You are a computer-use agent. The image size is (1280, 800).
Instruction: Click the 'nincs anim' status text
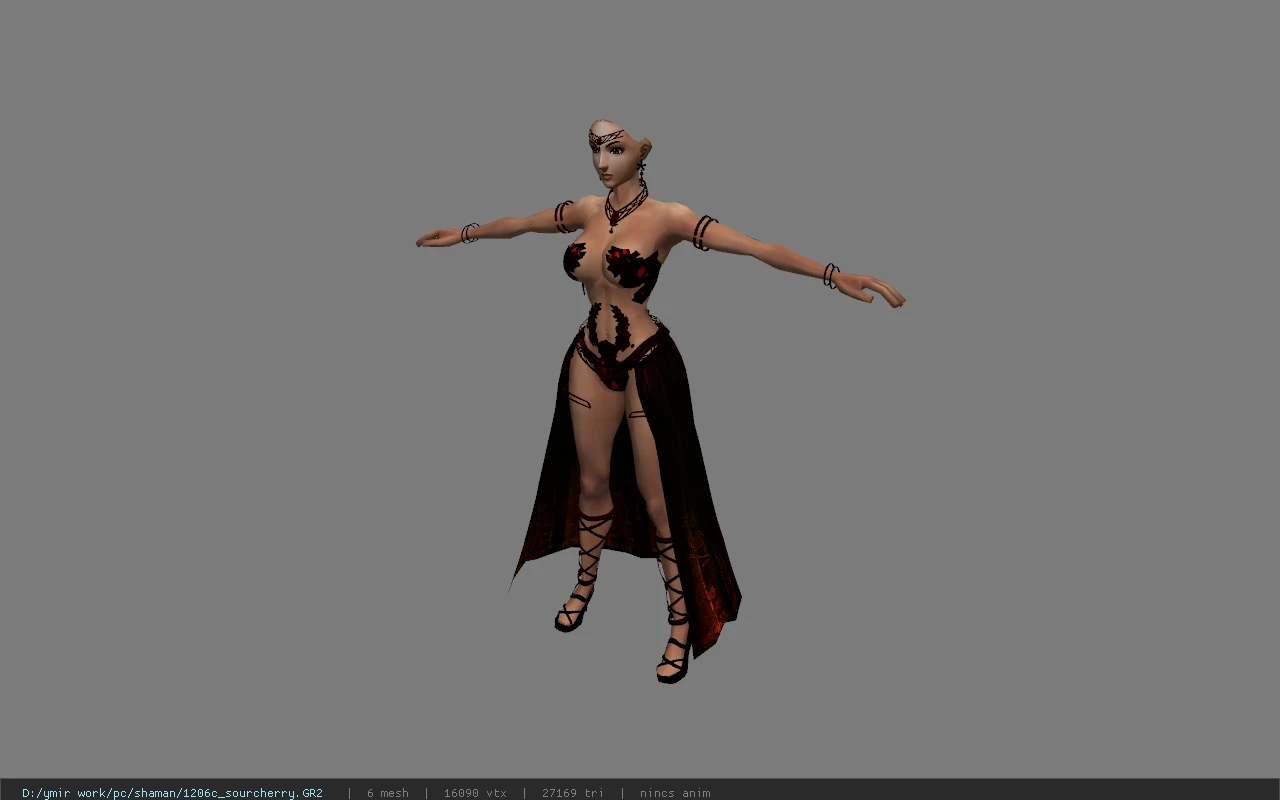coord(675,793)
